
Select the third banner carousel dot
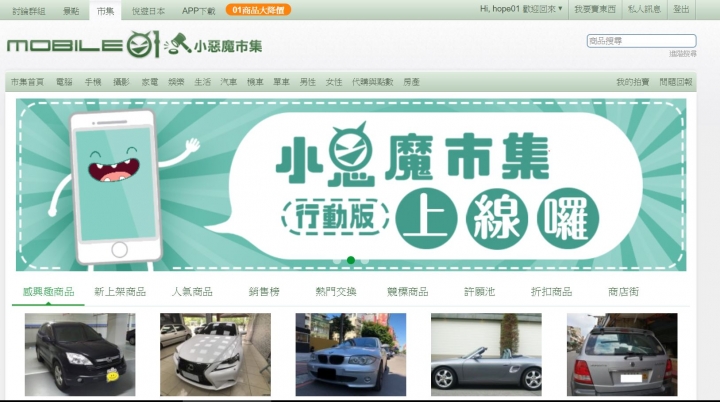click(365, 260)
